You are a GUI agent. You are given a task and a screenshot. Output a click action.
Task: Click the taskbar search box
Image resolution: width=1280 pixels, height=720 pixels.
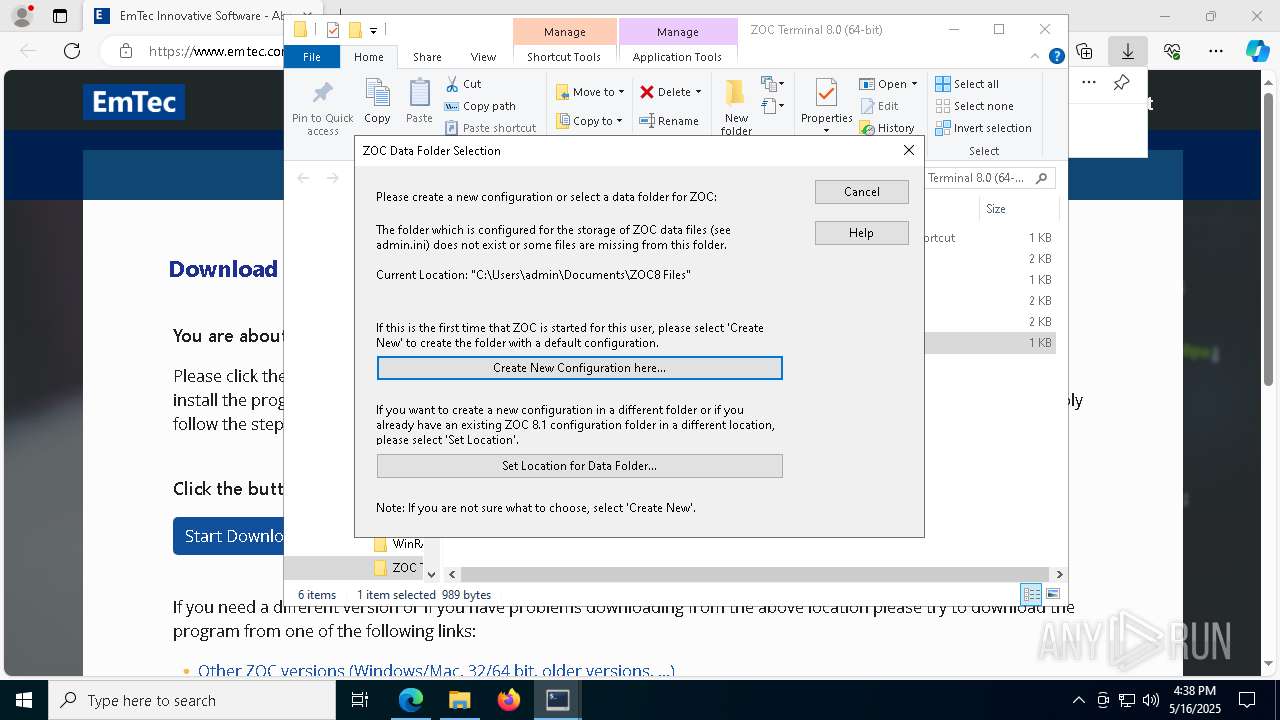[x=192, y=700]
